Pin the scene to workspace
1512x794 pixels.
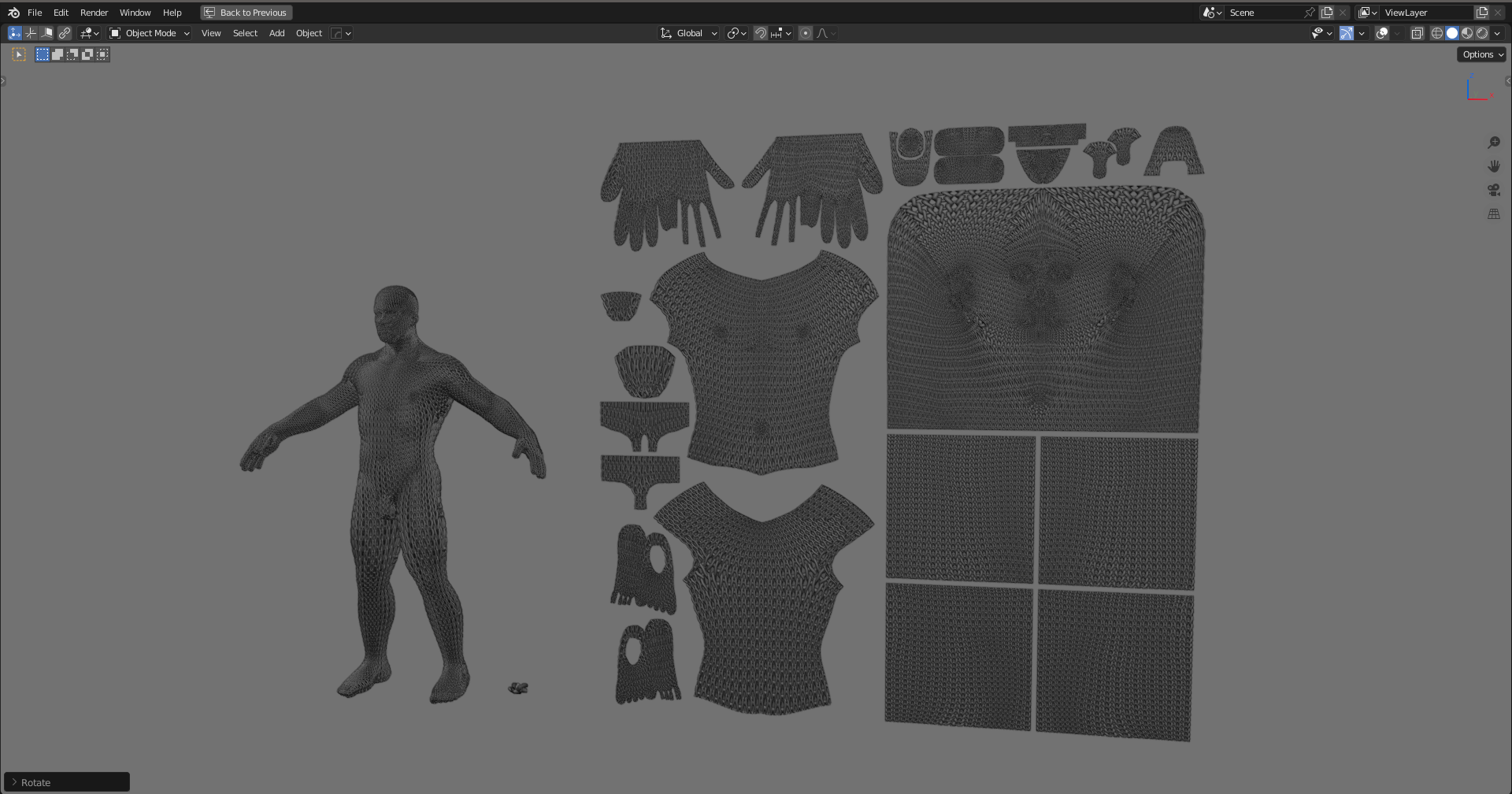[1309, 13]
